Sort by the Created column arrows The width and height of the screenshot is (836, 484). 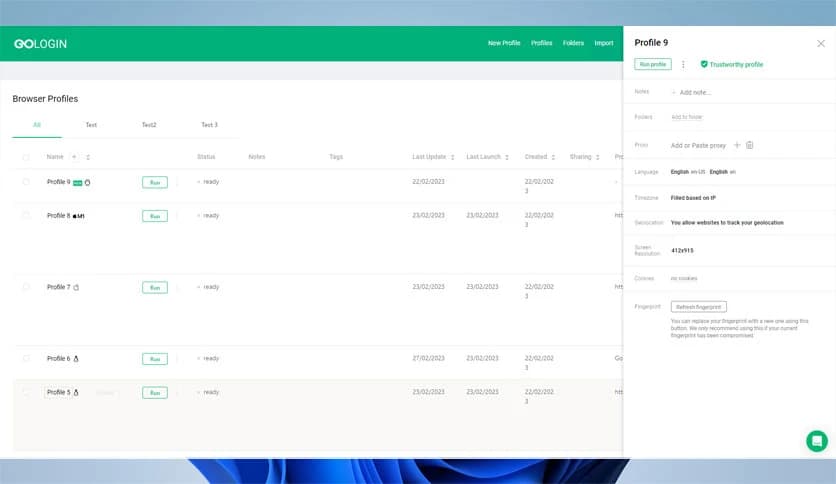(x=553, y=157)
